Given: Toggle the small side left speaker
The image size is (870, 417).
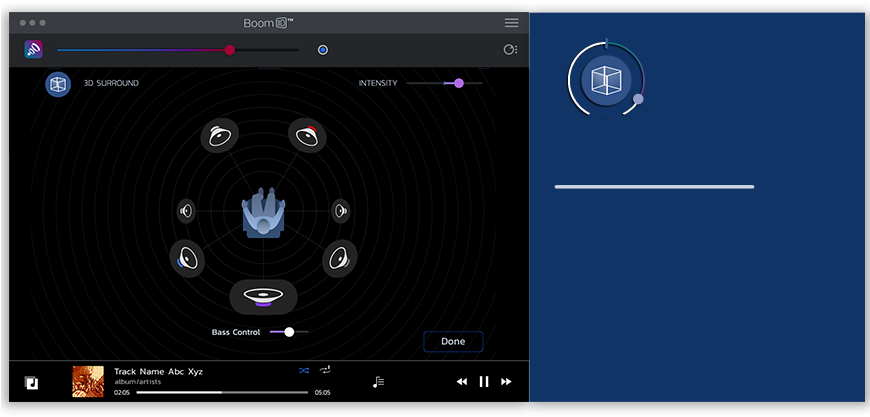Looking at the screenshot, I should (186, 211).
